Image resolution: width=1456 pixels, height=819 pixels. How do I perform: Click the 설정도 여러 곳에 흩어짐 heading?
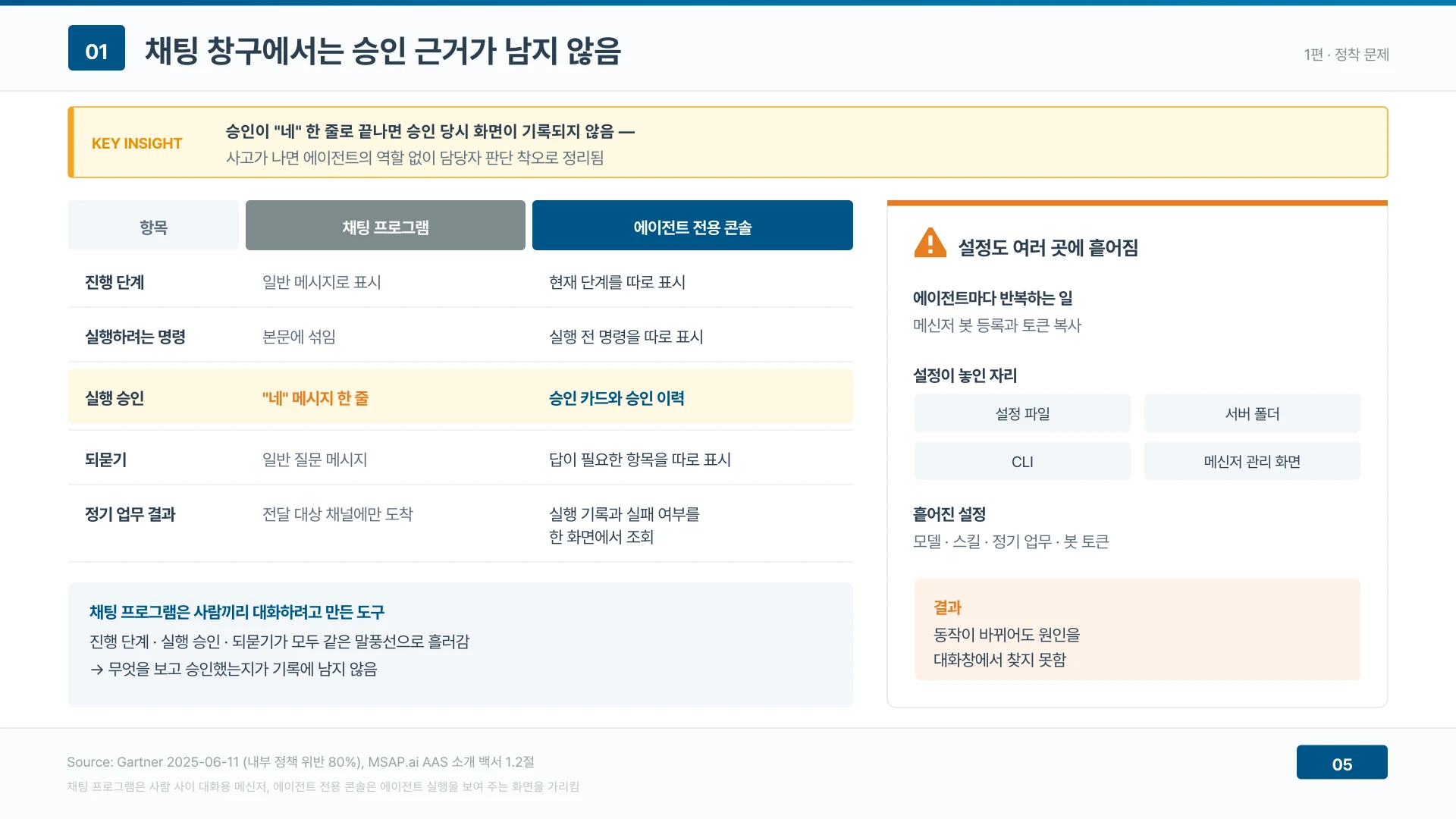coord(1048,248)
